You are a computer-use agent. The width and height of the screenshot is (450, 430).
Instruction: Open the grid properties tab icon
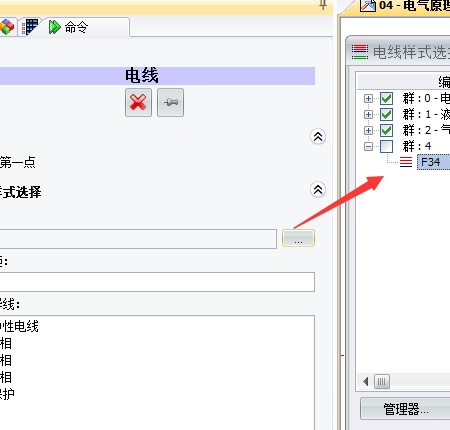(31, 27)
